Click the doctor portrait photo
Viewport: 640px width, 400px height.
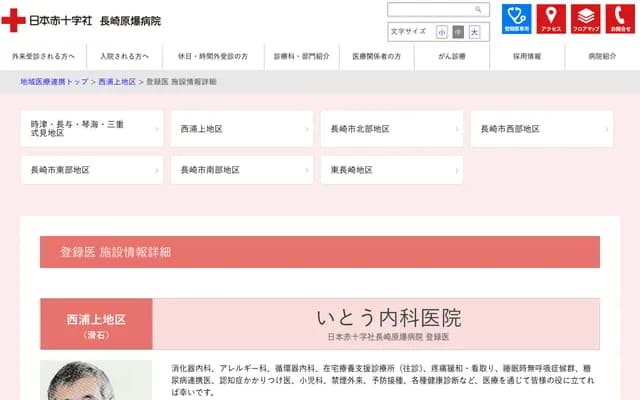96,380
